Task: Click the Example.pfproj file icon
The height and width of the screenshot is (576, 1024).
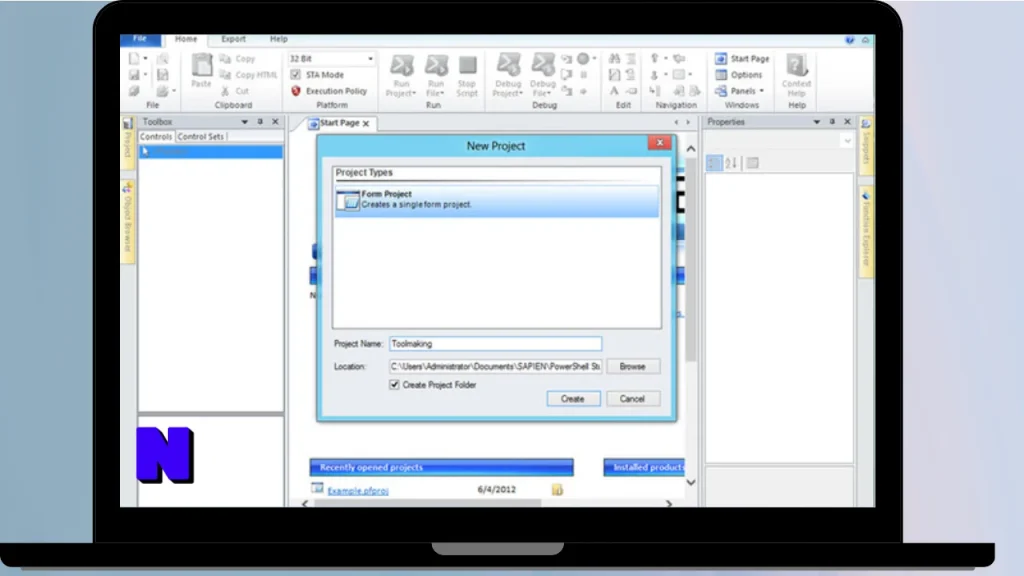Action: (x=317, y=488)
